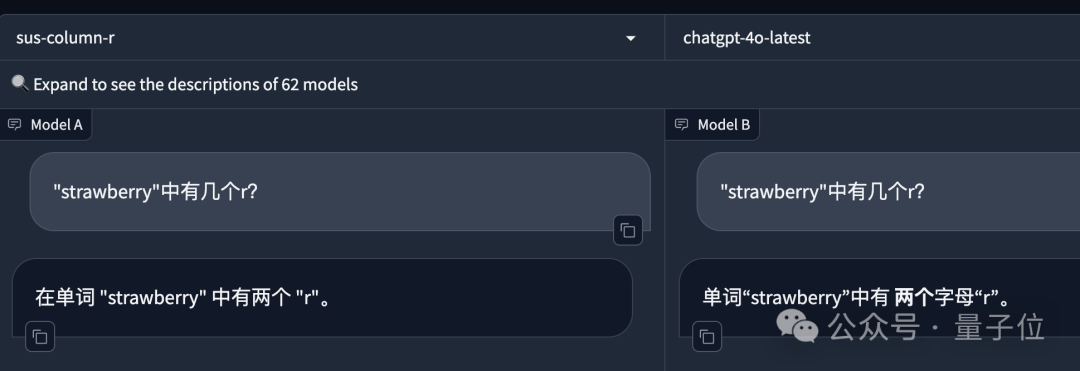Viewport: 1080px width, 371px height.
Task: Click the bold 两个 in Model B's answer
Action: click(913, 298)
